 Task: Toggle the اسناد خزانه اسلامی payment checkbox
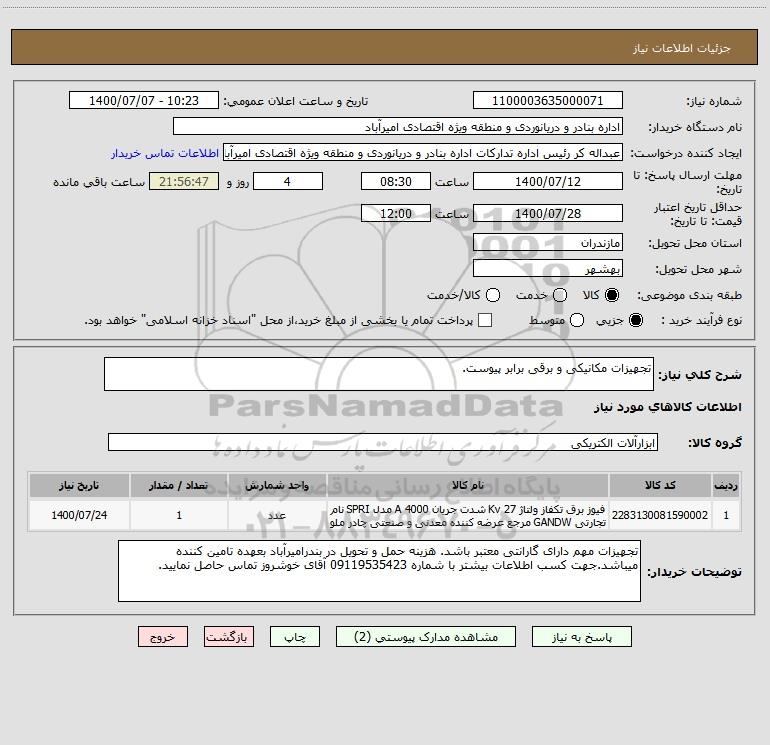[x=485, y=320]
